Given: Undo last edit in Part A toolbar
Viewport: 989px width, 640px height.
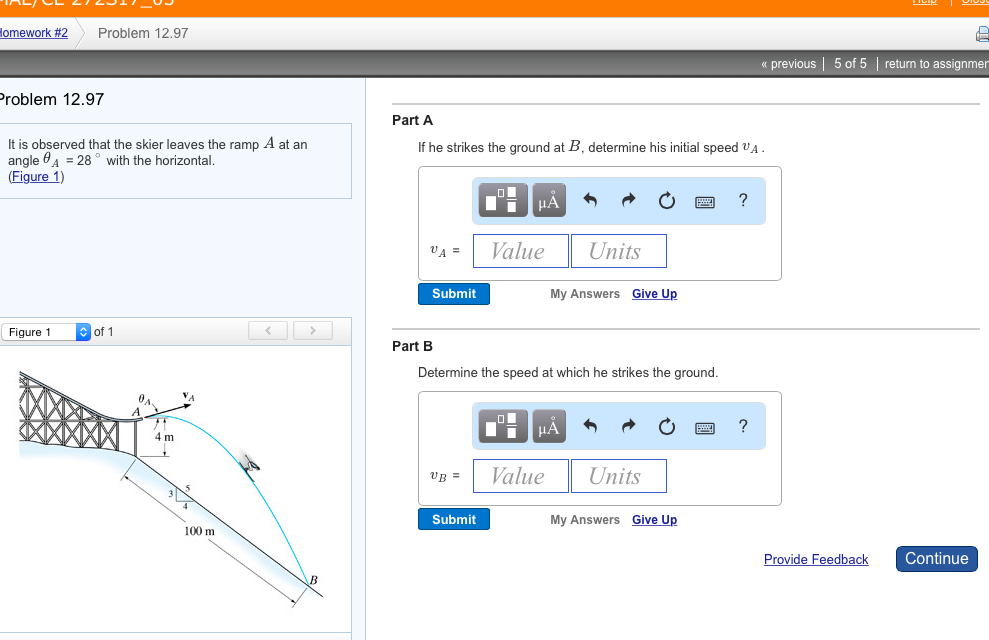Looking at the screenshot, I should coord(590,200).
